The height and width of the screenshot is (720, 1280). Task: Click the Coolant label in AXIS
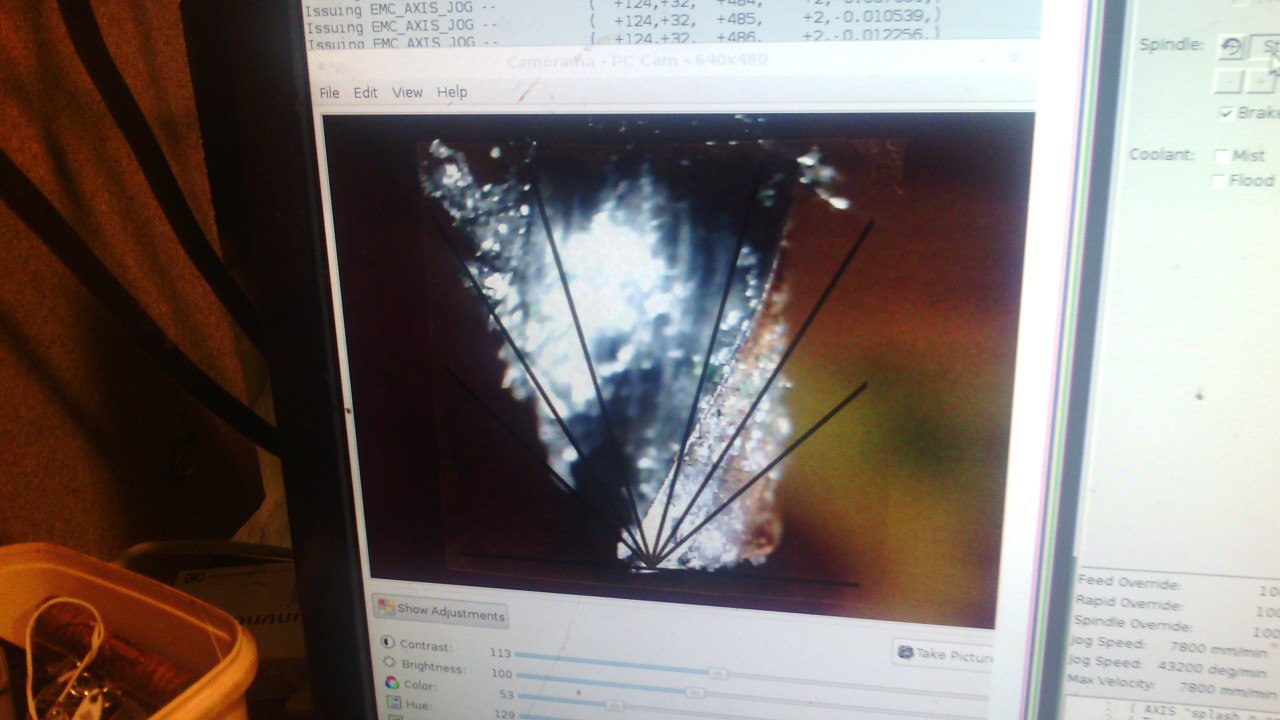(1162, 154)
